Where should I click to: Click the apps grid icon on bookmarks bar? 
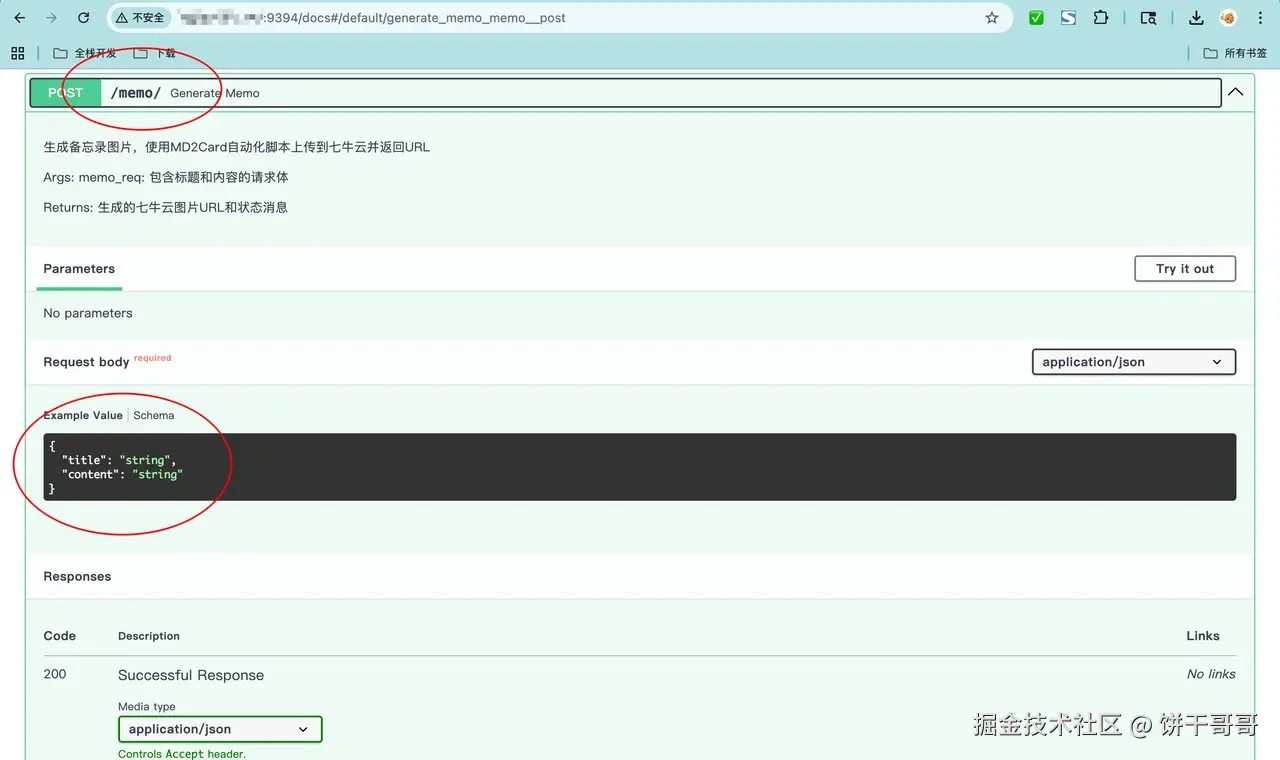tap(17, 52)
